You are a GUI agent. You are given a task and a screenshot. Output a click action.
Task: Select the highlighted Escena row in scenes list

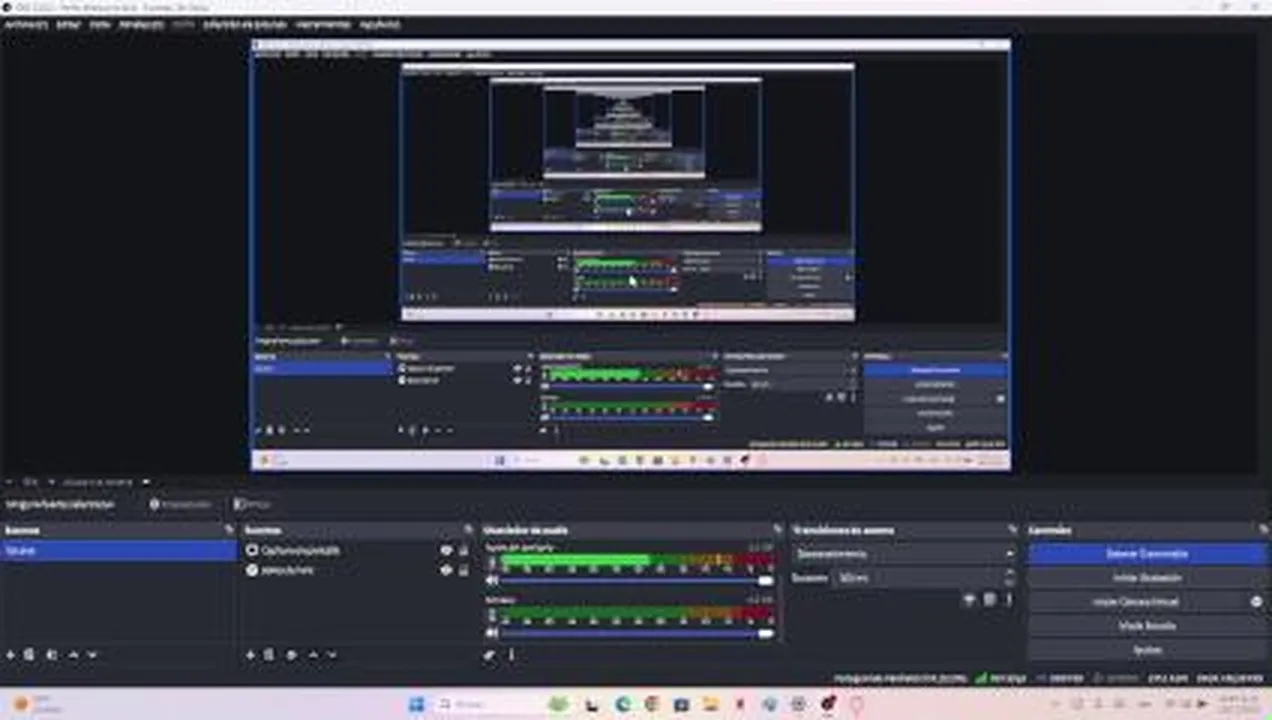(x=119, y=551)
